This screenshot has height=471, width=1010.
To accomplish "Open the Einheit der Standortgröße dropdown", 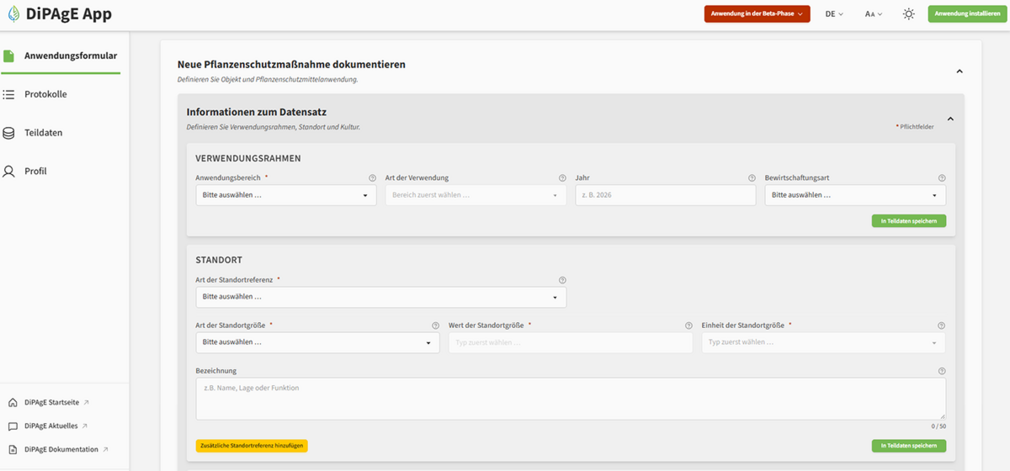I will pos(824,343).
